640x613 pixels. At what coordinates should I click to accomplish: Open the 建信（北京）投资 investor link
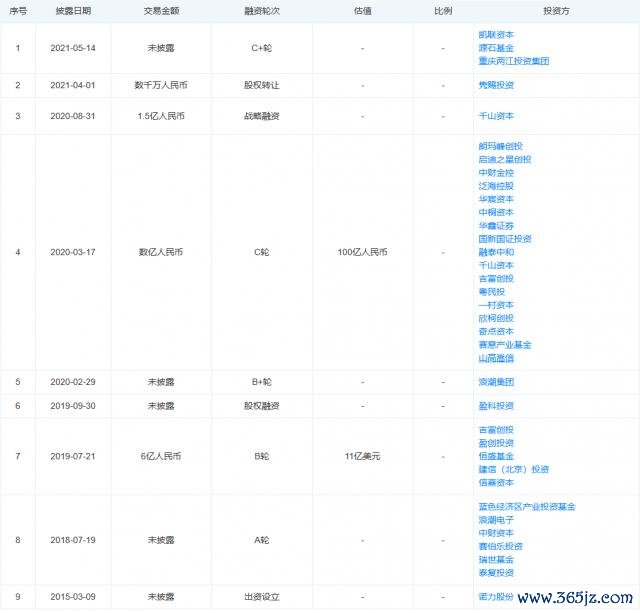[x=513, y=469]
